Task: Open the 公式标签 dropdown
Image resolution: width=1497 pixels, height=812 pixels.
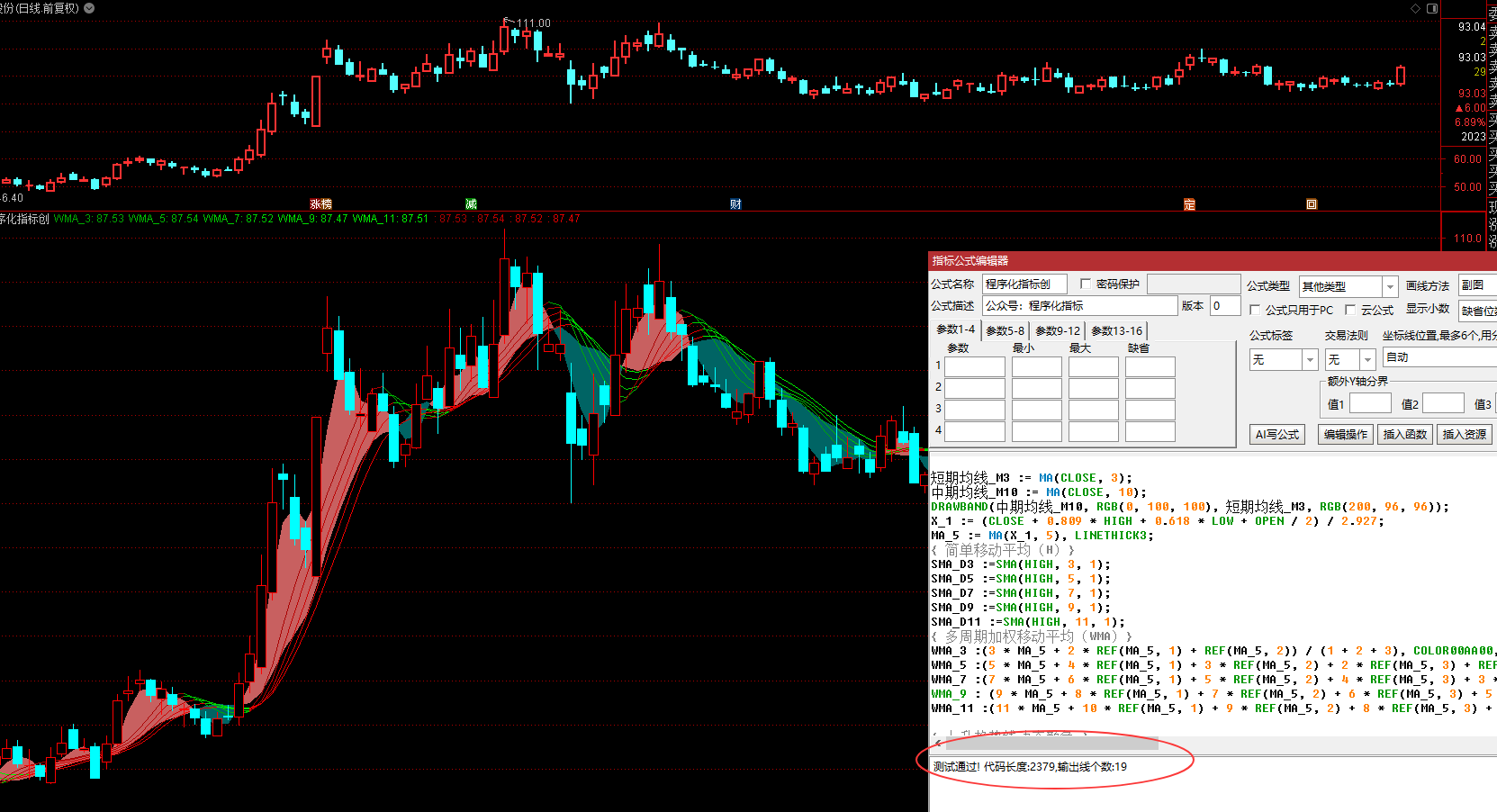Action: (x=1310, y=359)
